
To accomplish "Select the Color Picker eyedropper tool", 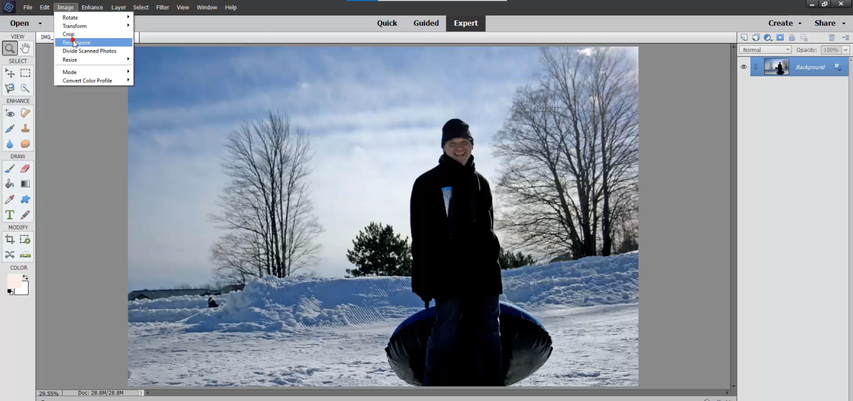I will tap(9, 200).
